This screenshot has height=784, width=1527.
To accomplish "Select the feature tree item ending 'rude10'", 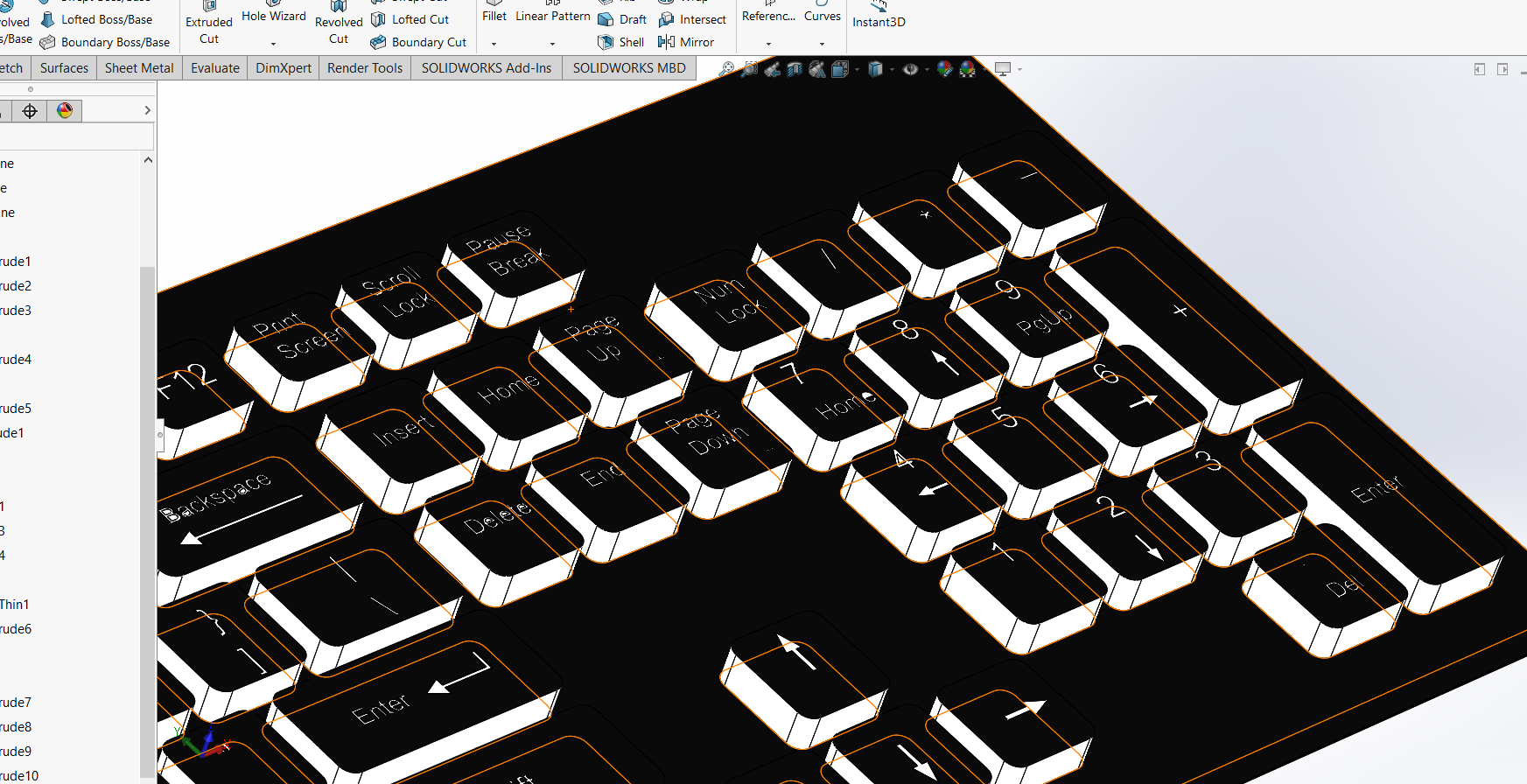I will [18, 776].
